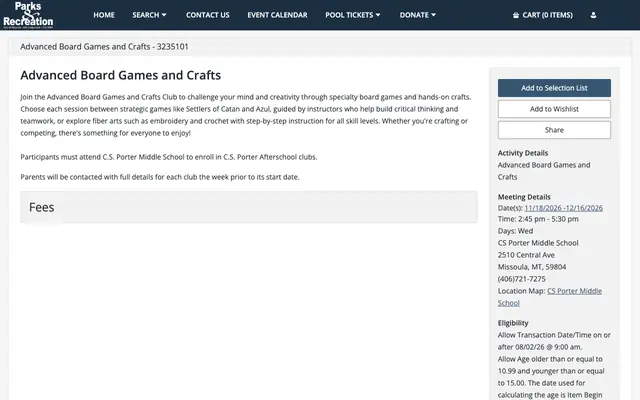
Task: Expand the Pool Tickets dropdown
Action: point(353,15)
